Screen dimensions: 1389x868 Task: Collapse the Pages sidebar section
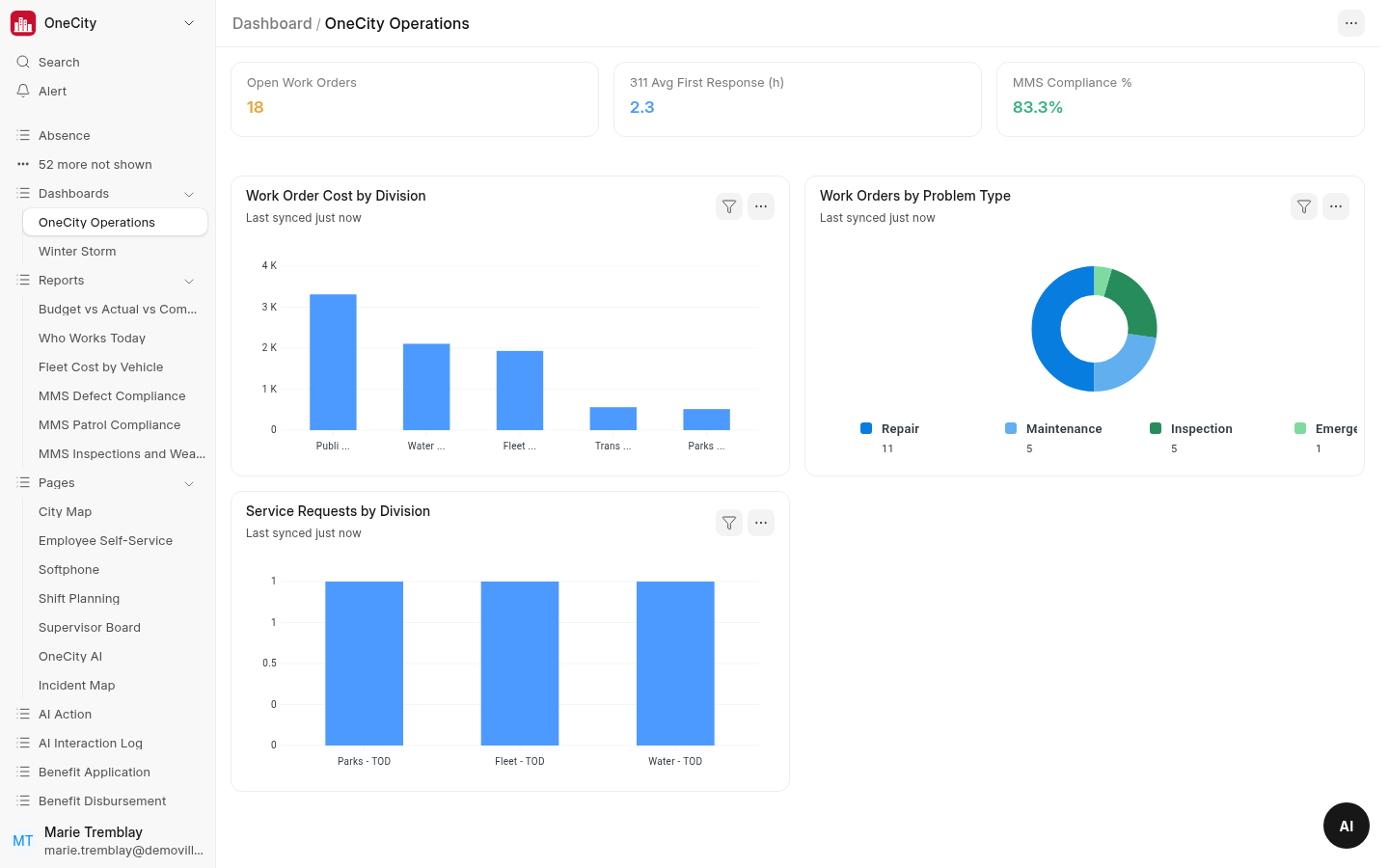(x=189, y=483)
